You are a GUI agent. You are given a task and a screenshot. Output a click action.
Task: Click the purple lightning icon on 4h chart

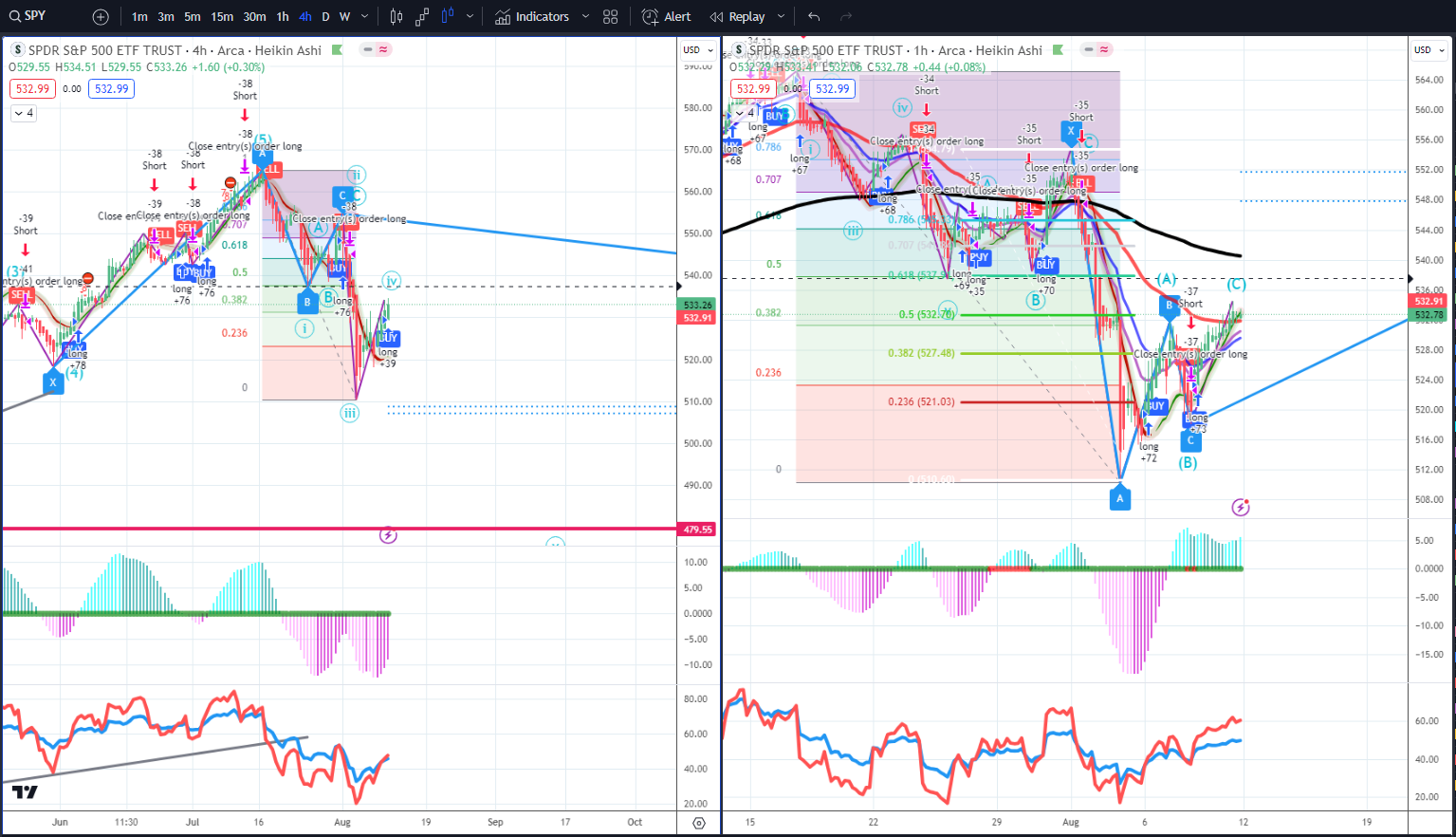point(388,535)
